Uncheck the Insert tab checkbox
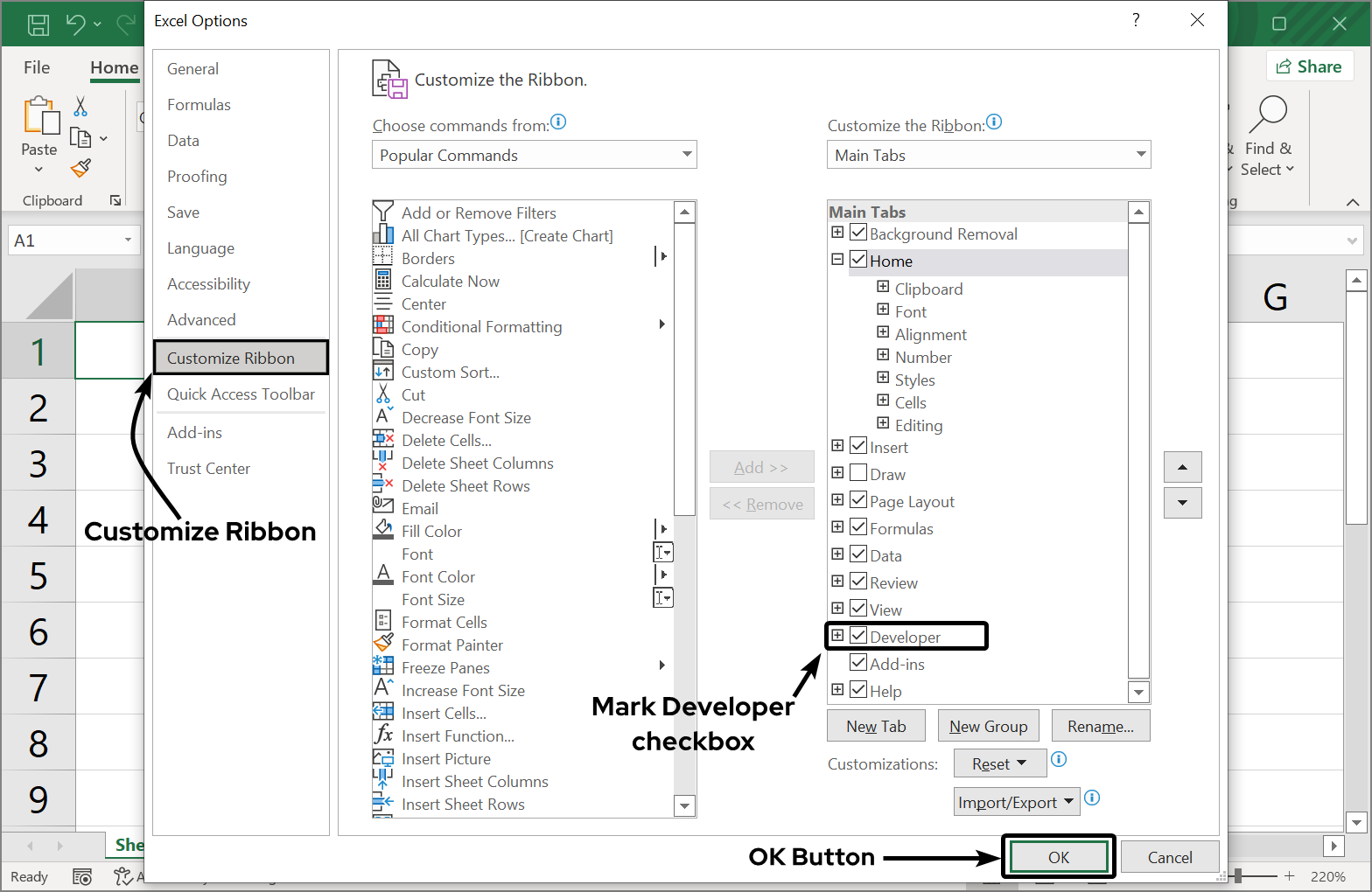Image resolution: width=1372 pixels, height=892 pixels. pos(858,446)
